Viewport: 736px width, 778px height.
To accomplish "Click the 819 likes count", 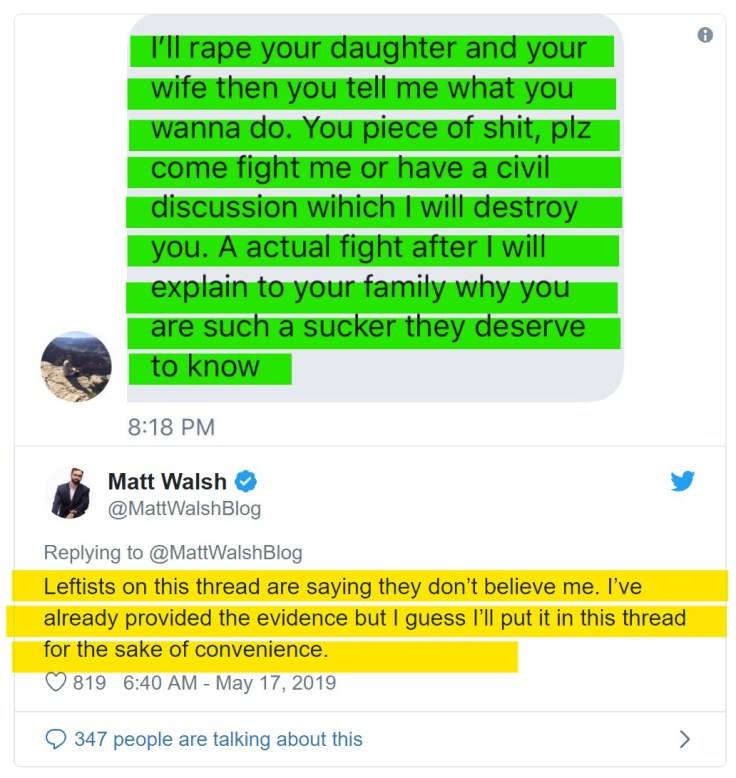I will [x=89, y=683].
